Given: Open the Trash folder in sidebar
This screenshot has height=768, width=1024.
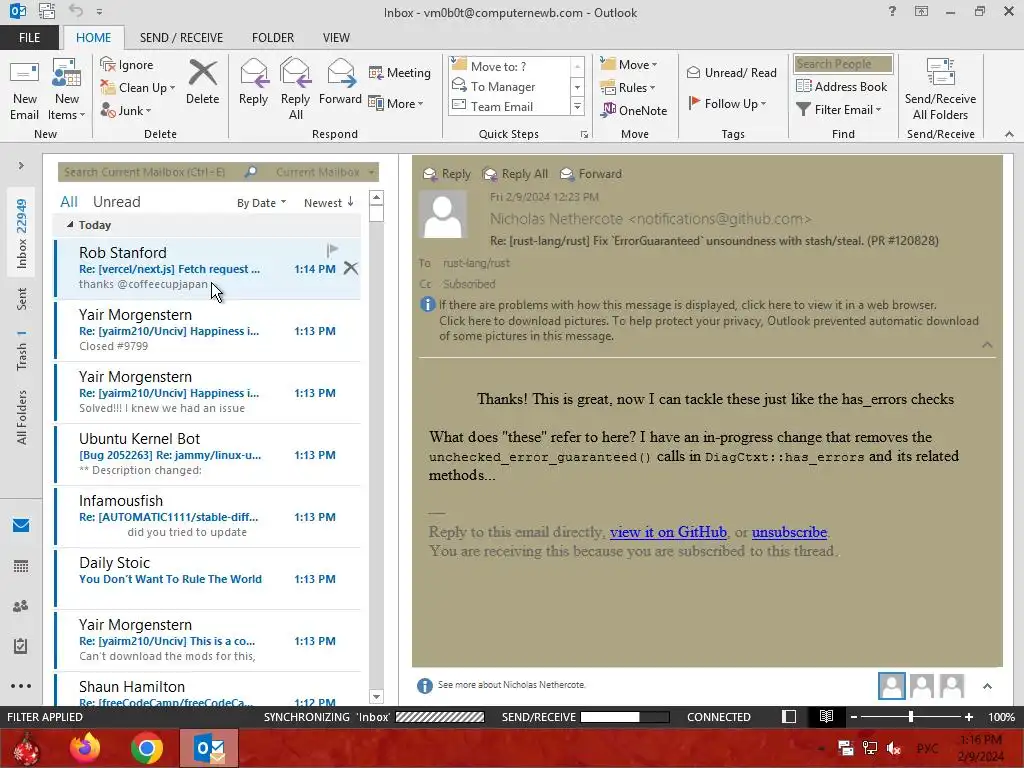Looking at the screenshot, I should 22,351.
